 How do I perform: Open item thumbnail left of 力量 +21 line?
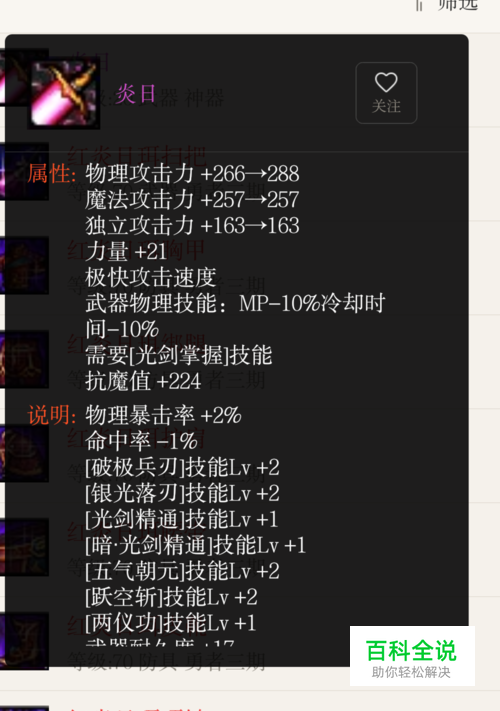[24, 265]
